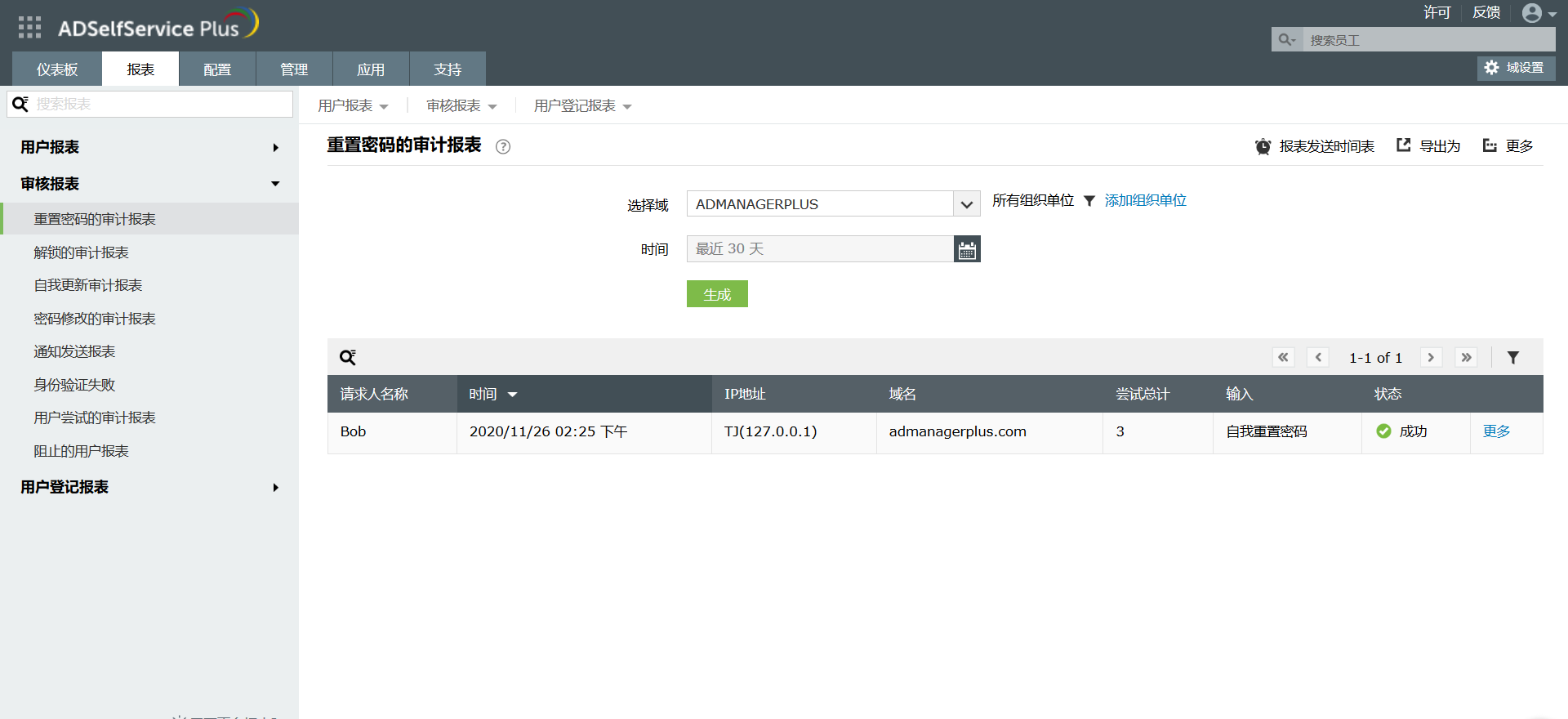Viewport: 1568px width, 719px height.
Task: Click the 许可 link at top
Action: (x=1437, y=12)
